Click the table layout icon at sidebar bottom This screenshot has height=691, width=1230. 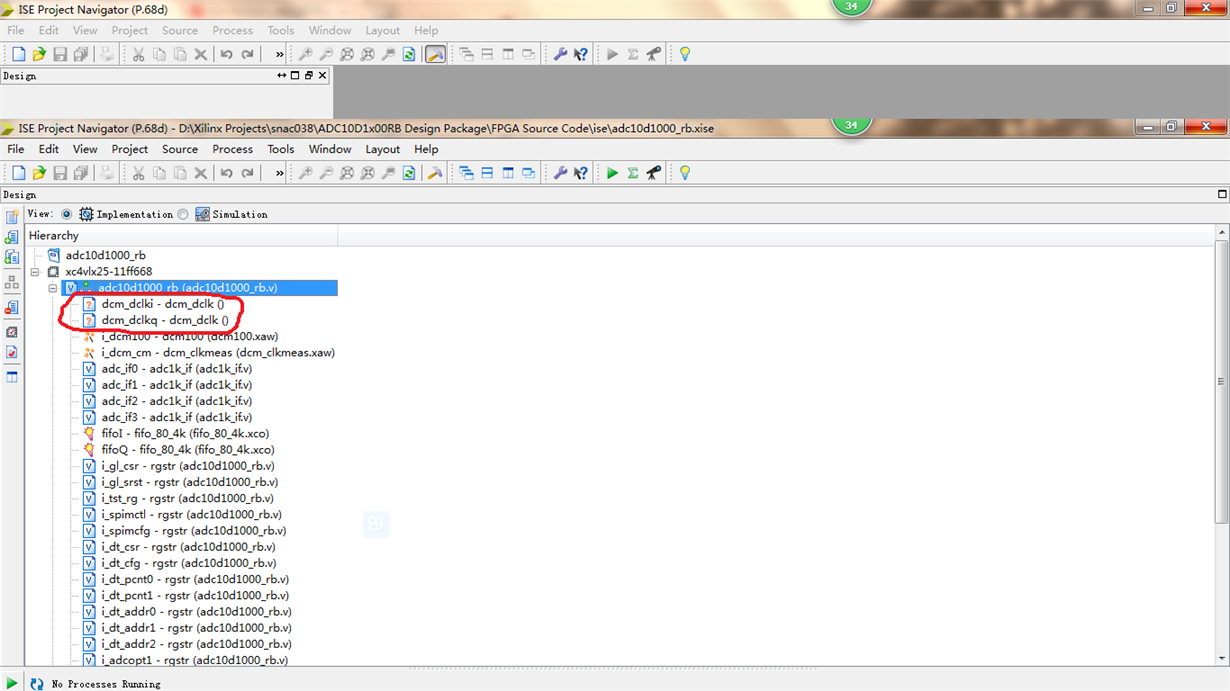[12, 377]
